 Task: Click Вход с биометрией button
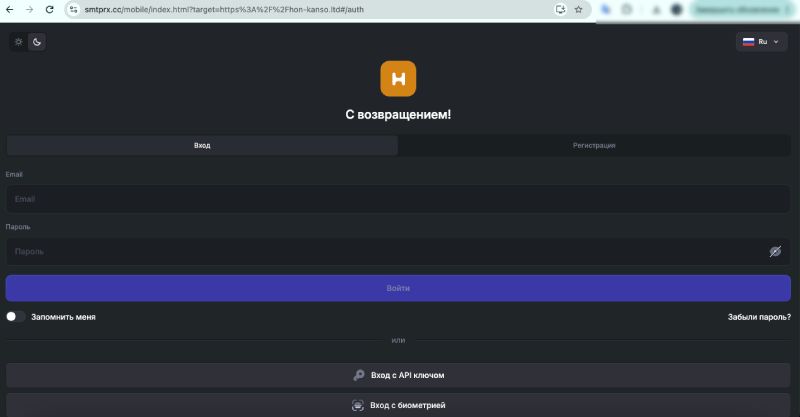pos(398,405)
